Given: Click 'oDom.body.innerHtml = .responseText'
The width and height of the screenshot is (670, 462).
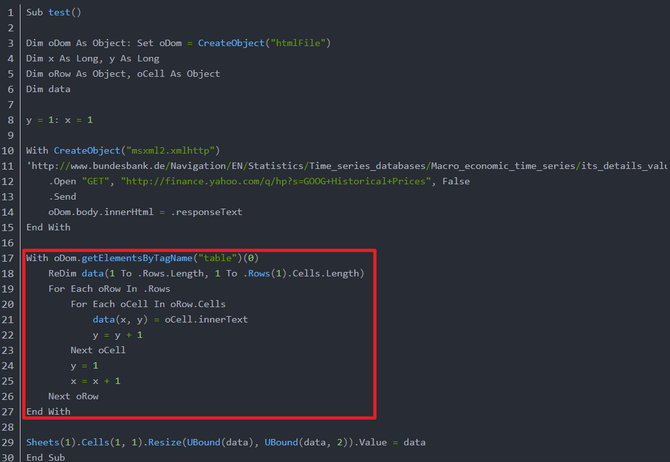Looking at the screenshot, I should [x=145, y=212].
